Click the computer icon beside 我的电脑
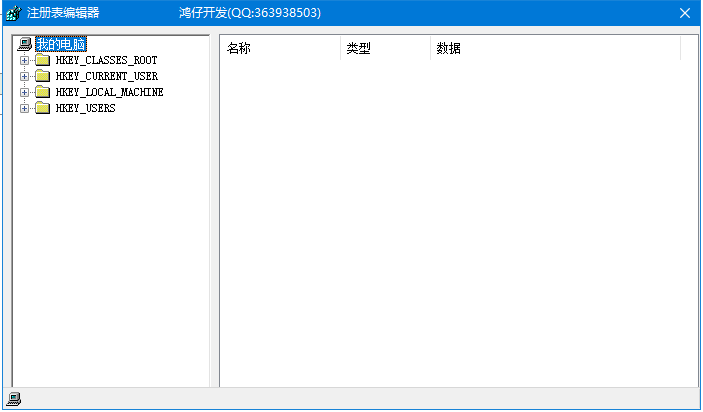The height and width of the screenshot is (412, 703). [25, 45]
